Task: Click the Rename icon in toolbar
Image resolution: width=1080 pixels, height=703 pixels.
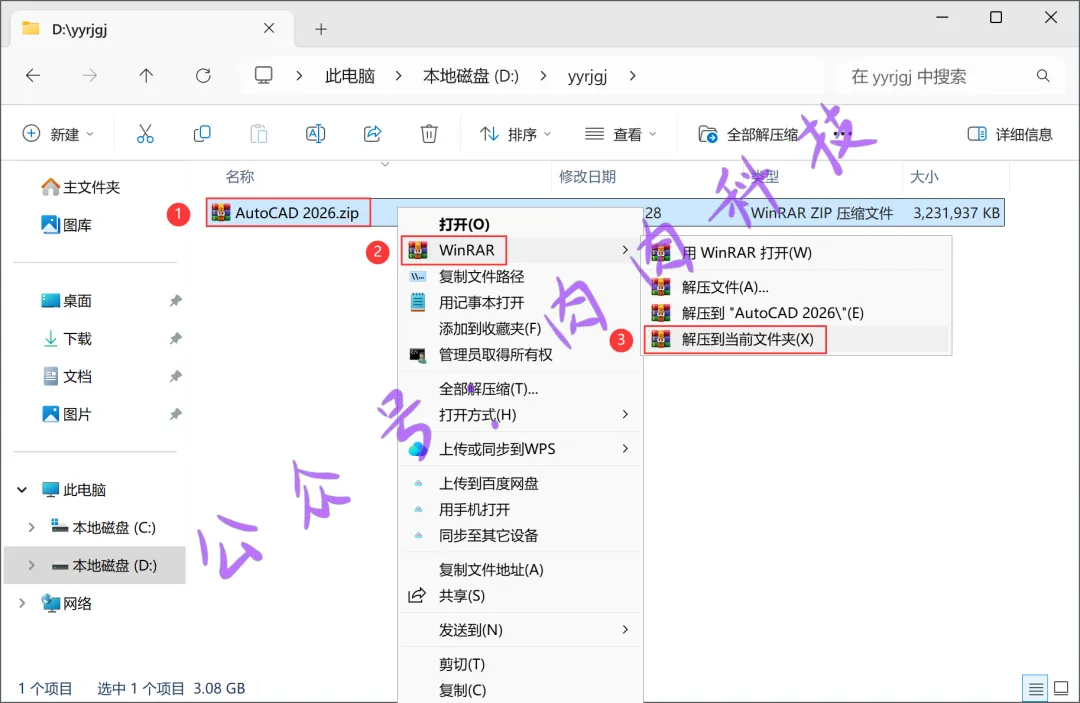Action: coord(315,134)
